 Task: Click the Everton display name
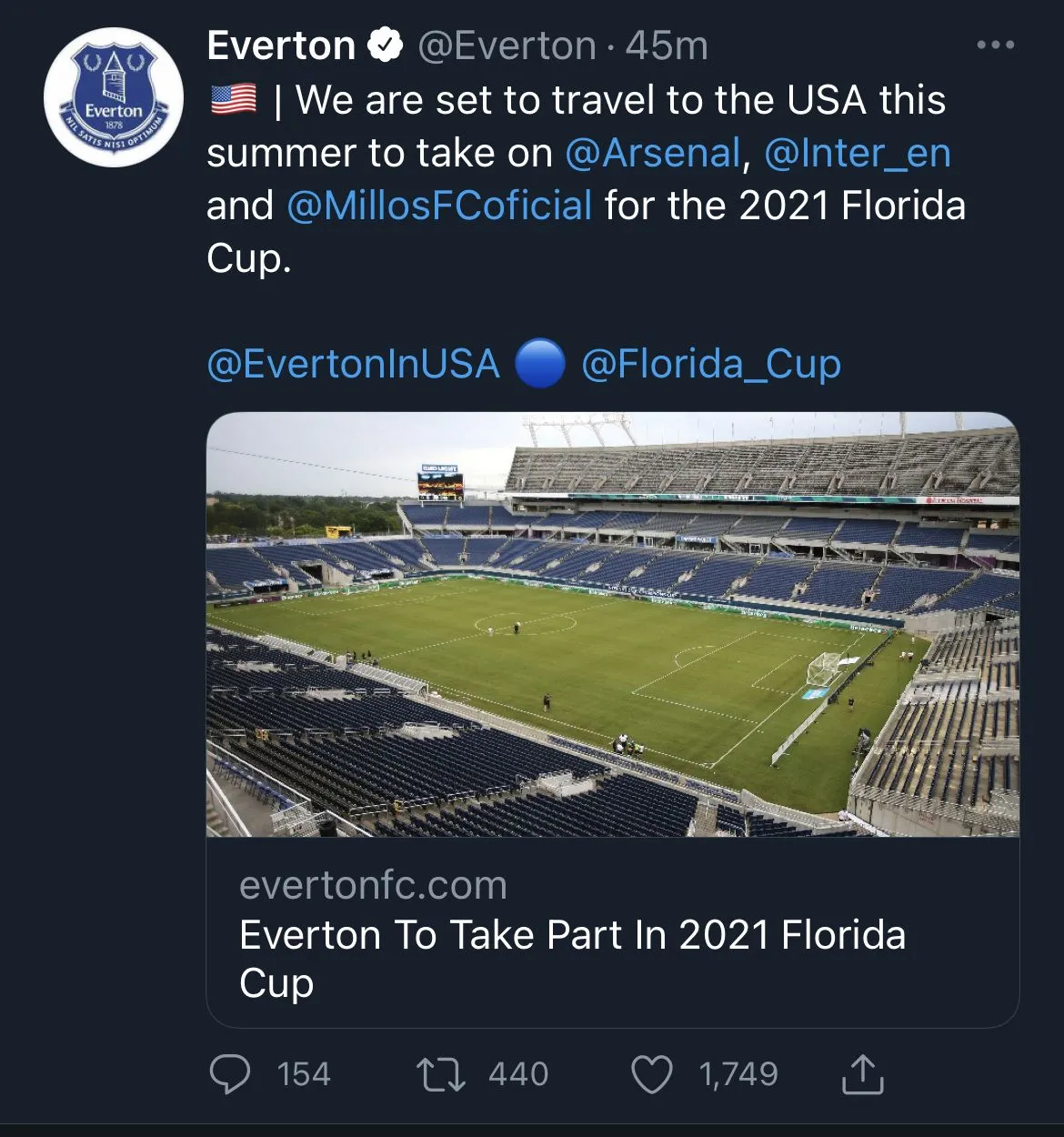tap(281, 45)
